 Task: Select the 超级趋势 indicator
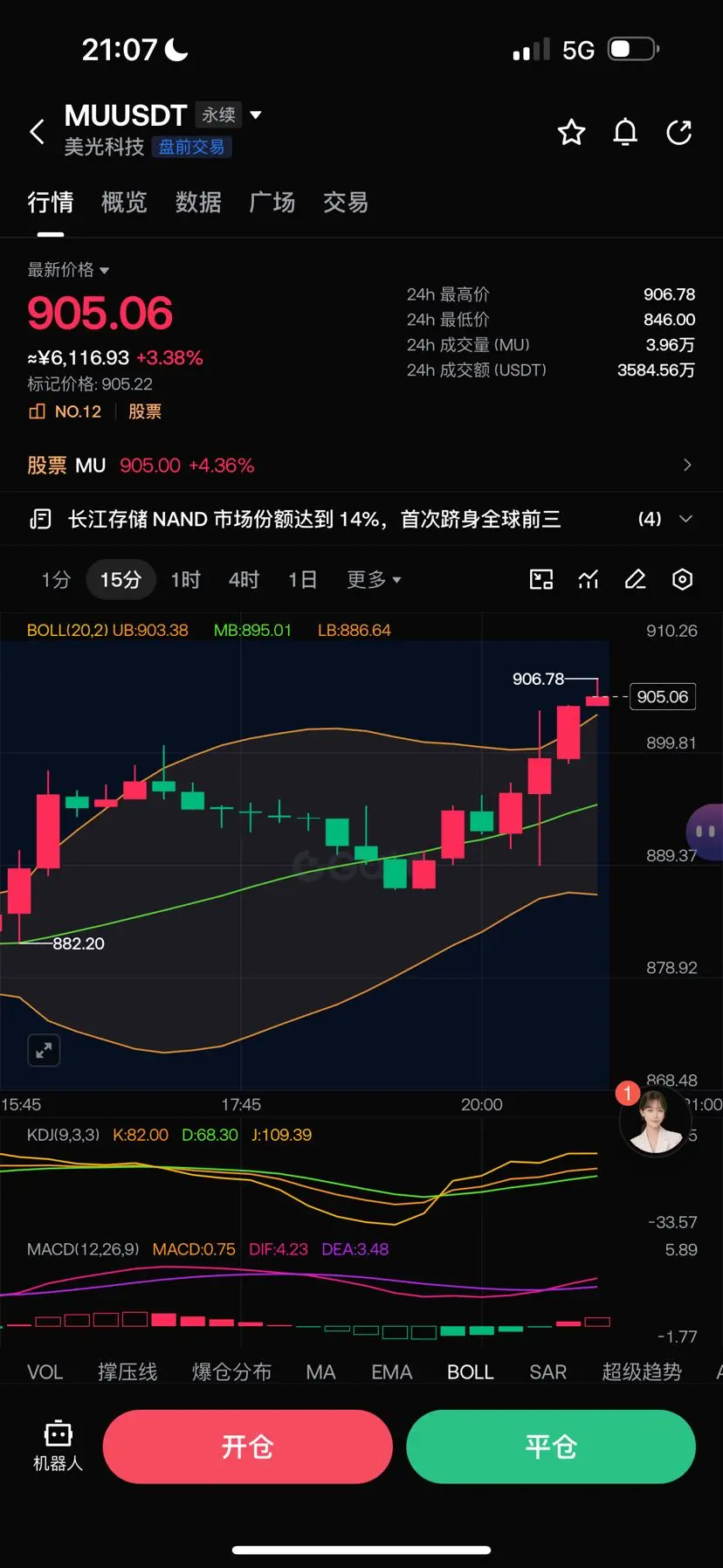642,1372
